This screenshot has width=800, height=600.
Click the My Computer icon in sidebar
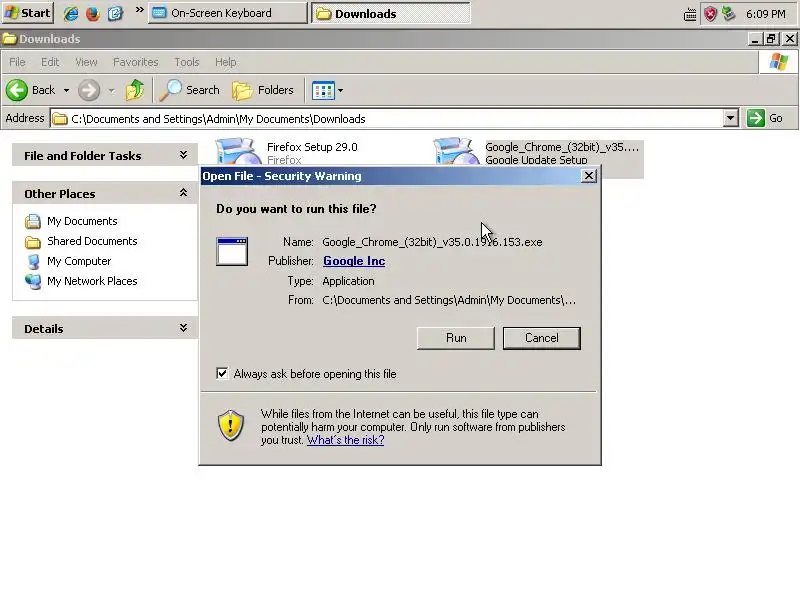(x=33, y=261)
